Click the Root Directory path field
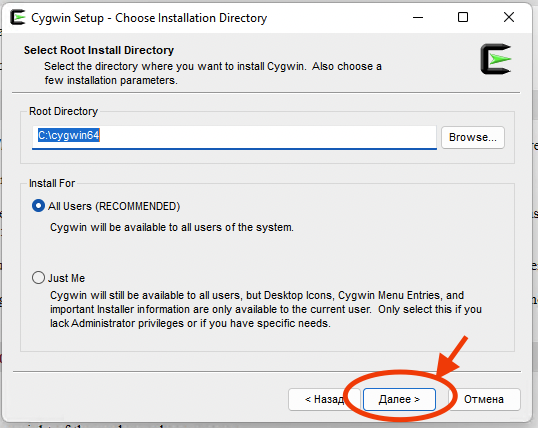The width and height of the screenshot is (538, 428). [234, 137]
